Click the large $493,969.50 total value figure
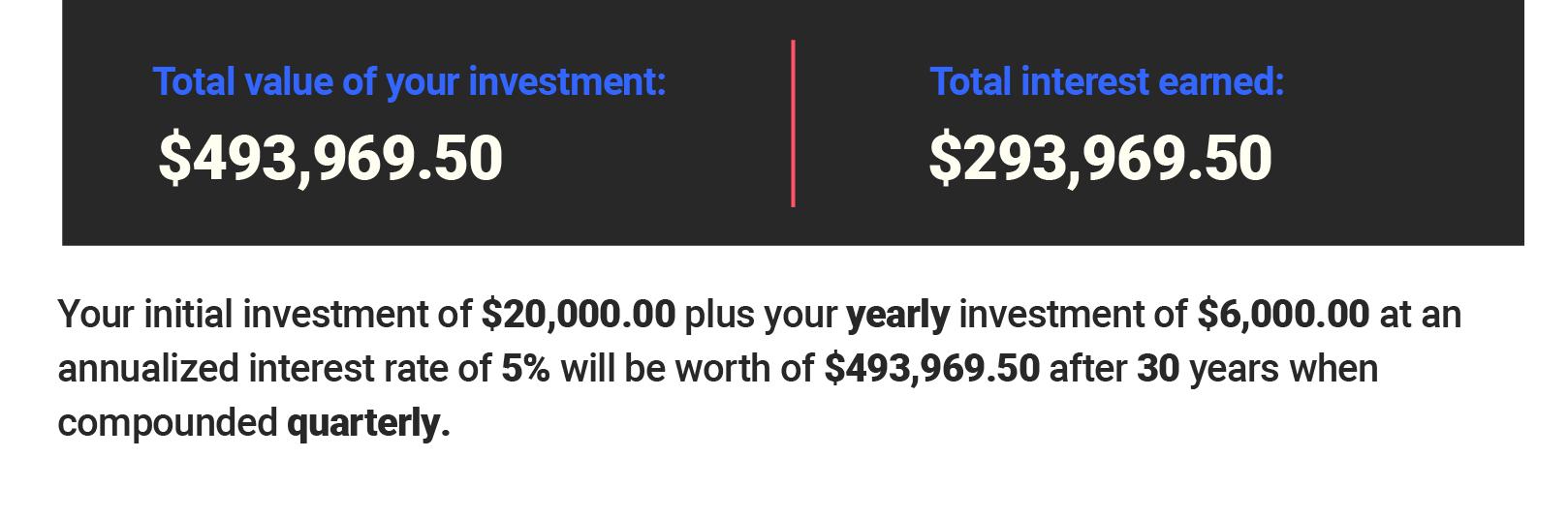Image resolution: width=1568 pixels, height=519 pixels. 330,159
